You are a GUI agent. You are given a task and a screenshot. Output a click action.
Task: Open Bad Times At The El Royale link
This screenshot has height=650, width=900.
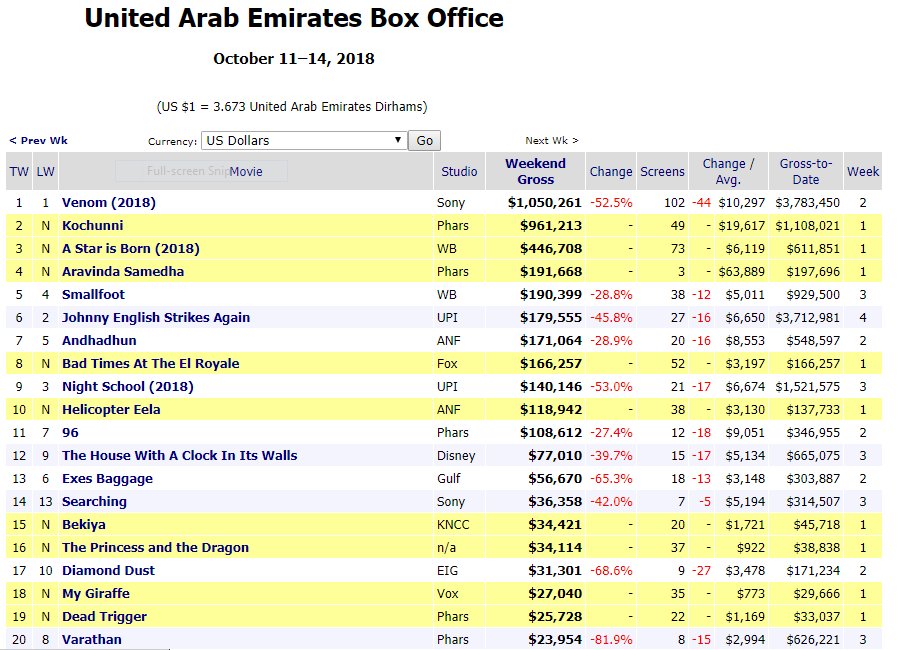coord(150,363)
